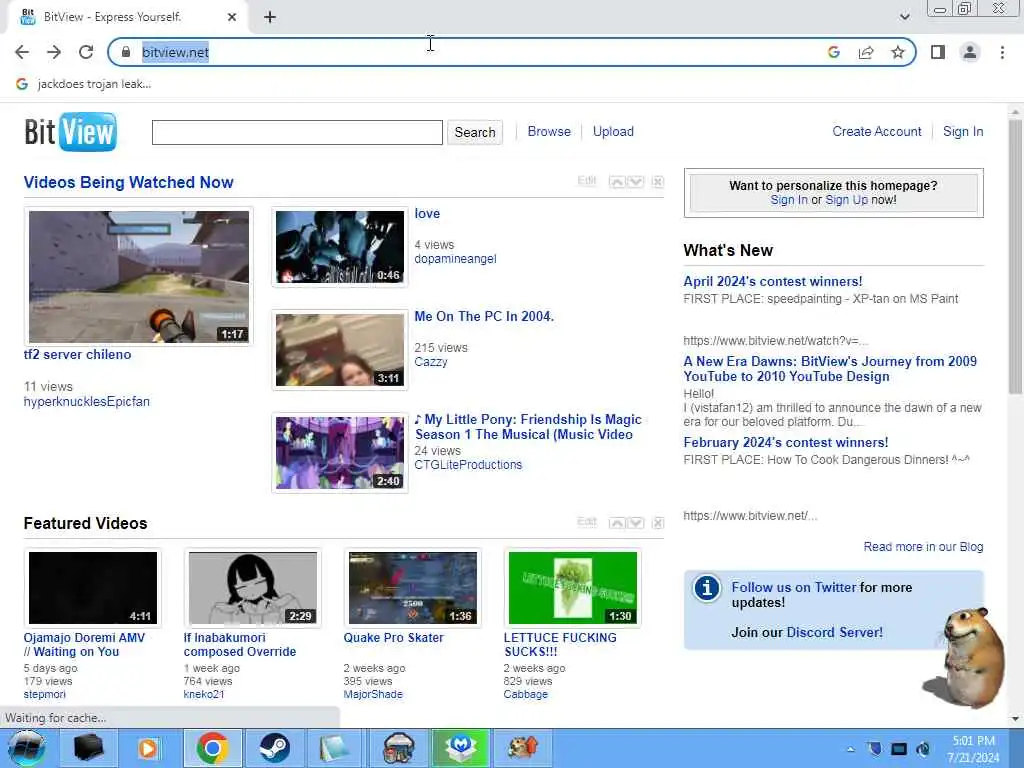Open the Discord Server link

834,632
